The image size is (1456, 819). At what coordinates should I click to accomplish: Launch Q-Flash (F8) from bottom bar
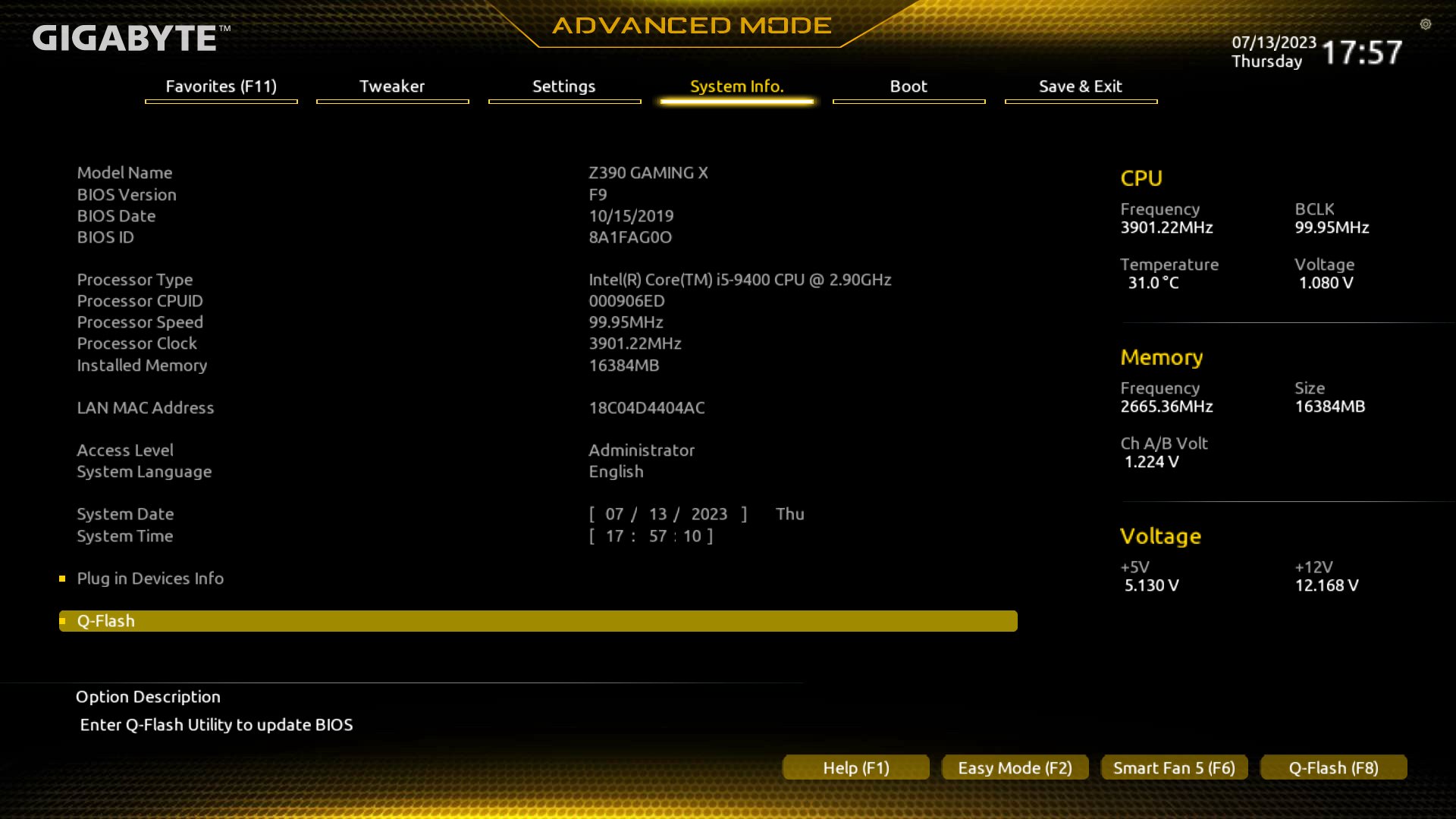tap(1333, 768)
